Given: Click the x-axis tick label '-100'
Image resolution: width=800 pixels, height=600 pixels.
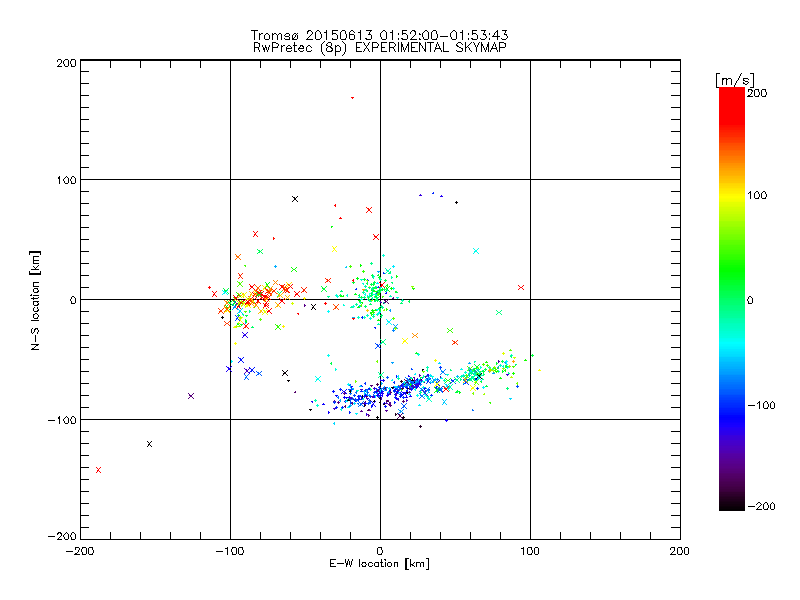Looking at the screenshot, I should 230,551.
